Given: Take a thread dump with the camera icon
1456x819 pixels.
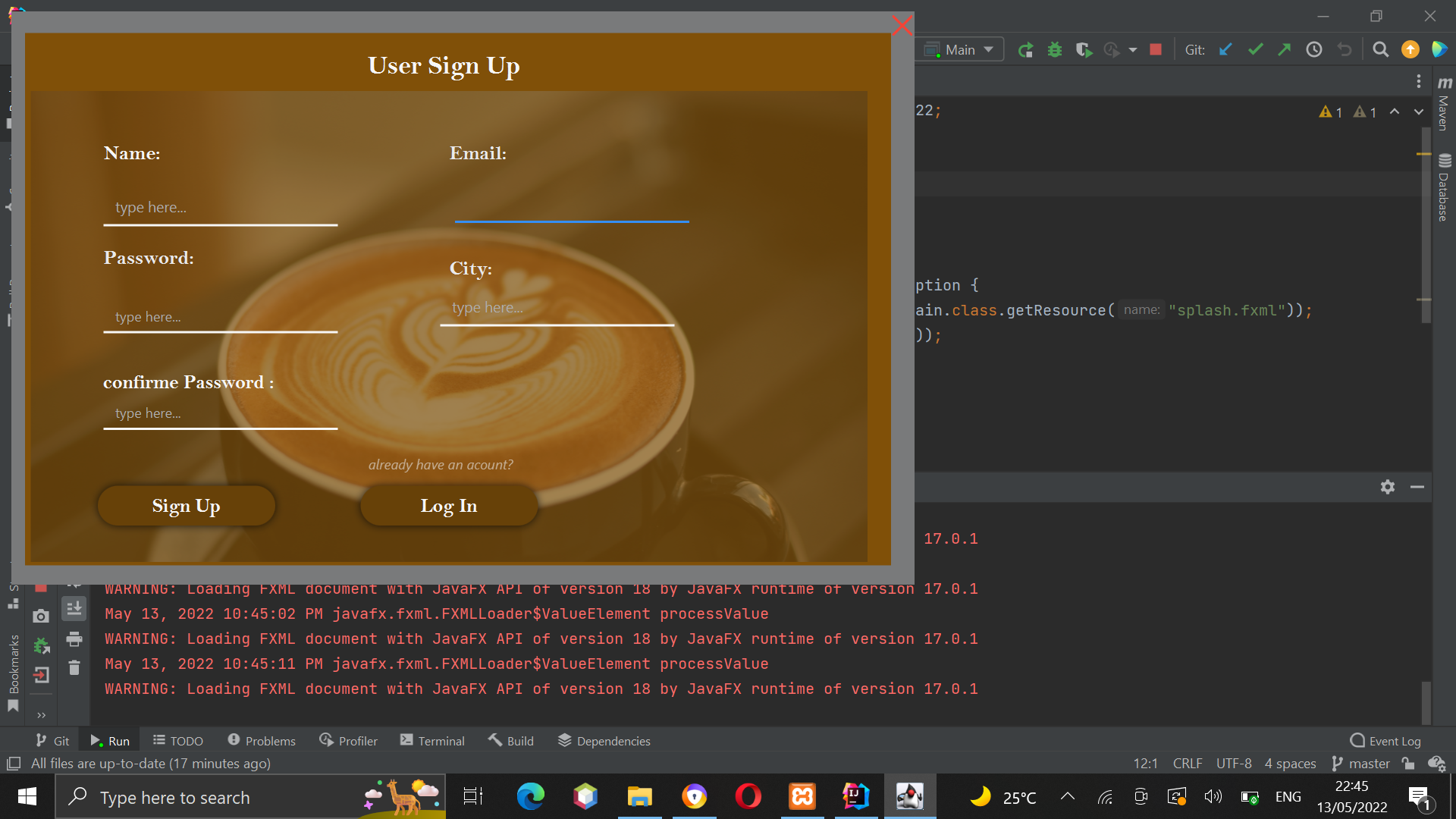Looking at the screenshot, I should point(41,616).
